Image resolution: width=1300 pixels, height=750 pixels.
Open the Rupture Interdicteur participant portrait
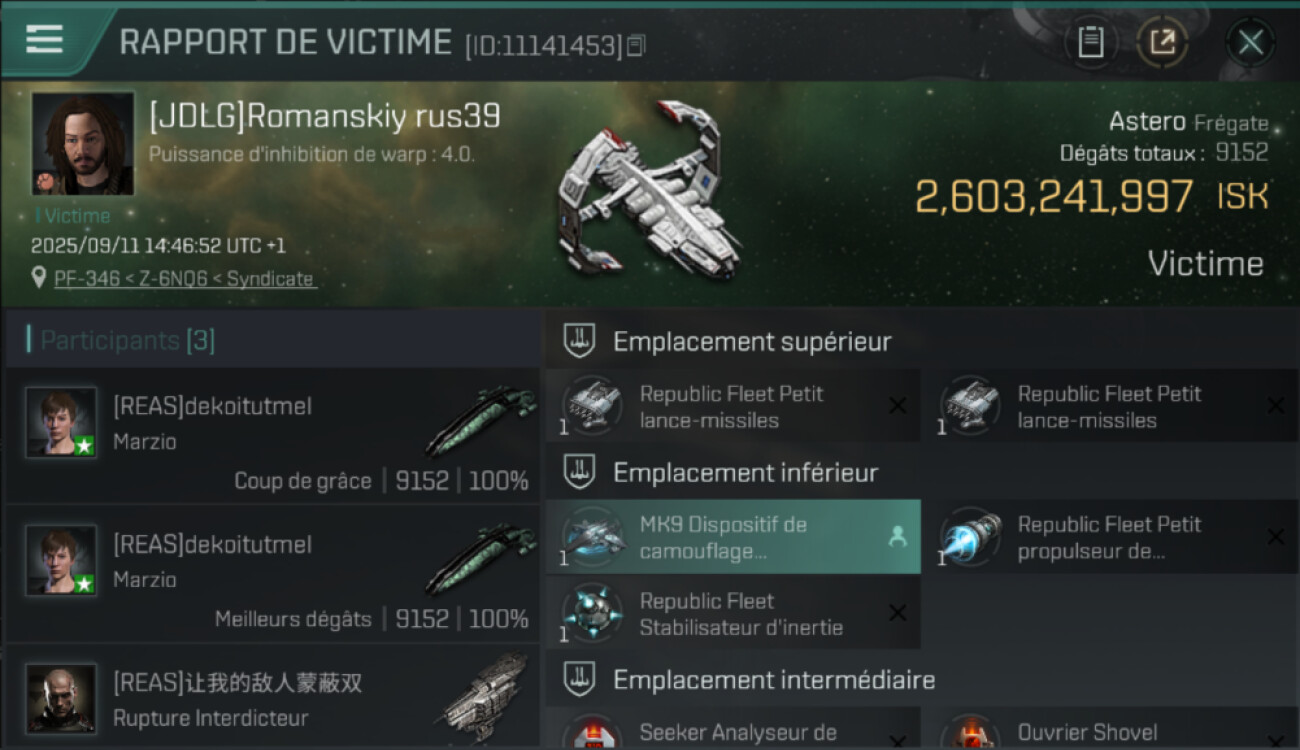(x=62, y=698)
